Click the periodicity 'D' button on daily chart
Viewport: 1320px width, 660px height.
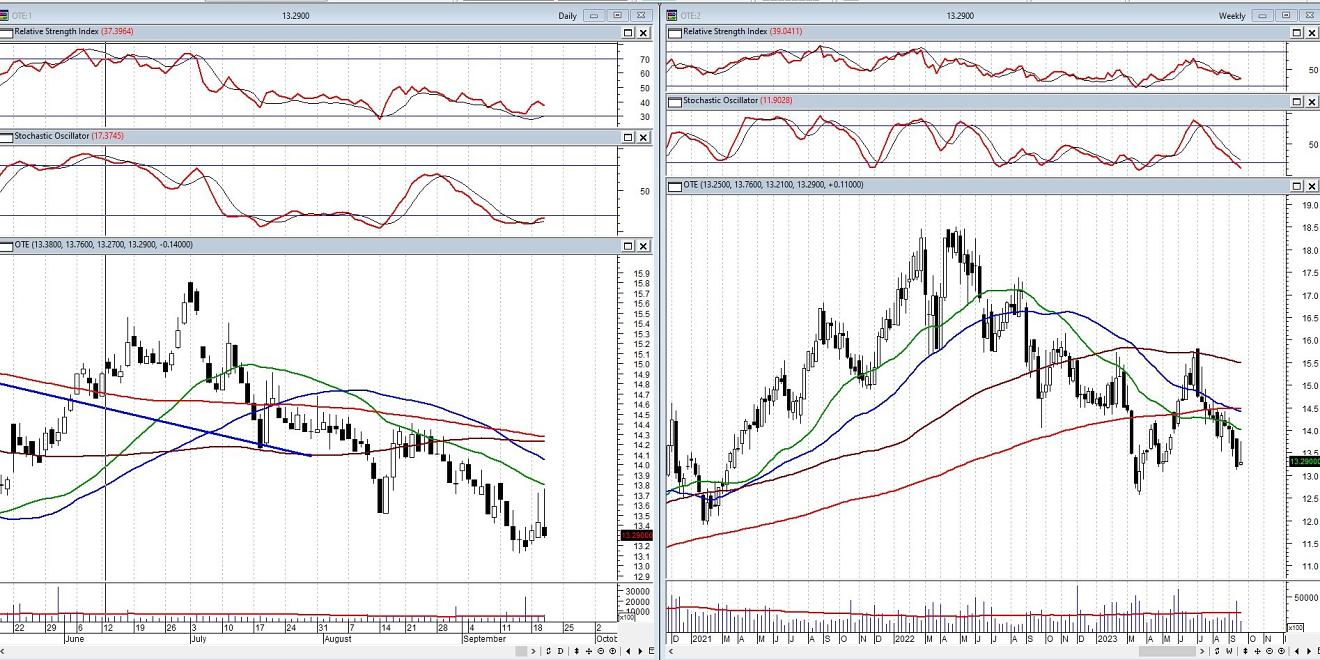point(560,651)
